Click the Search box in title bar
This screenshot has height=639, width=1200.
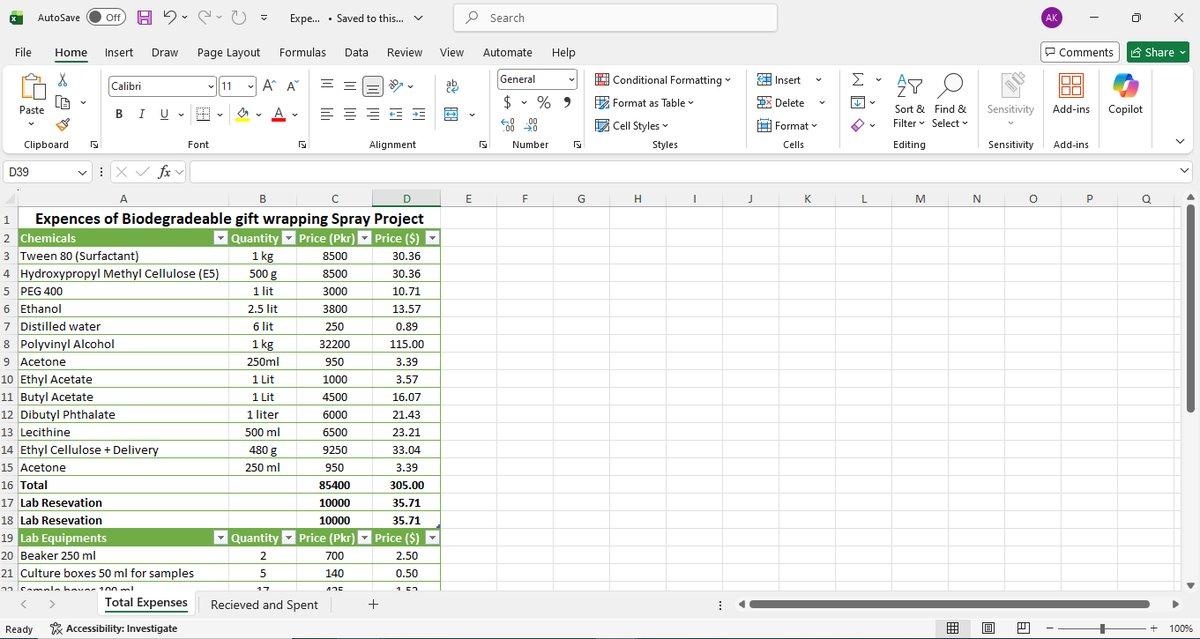615,17
